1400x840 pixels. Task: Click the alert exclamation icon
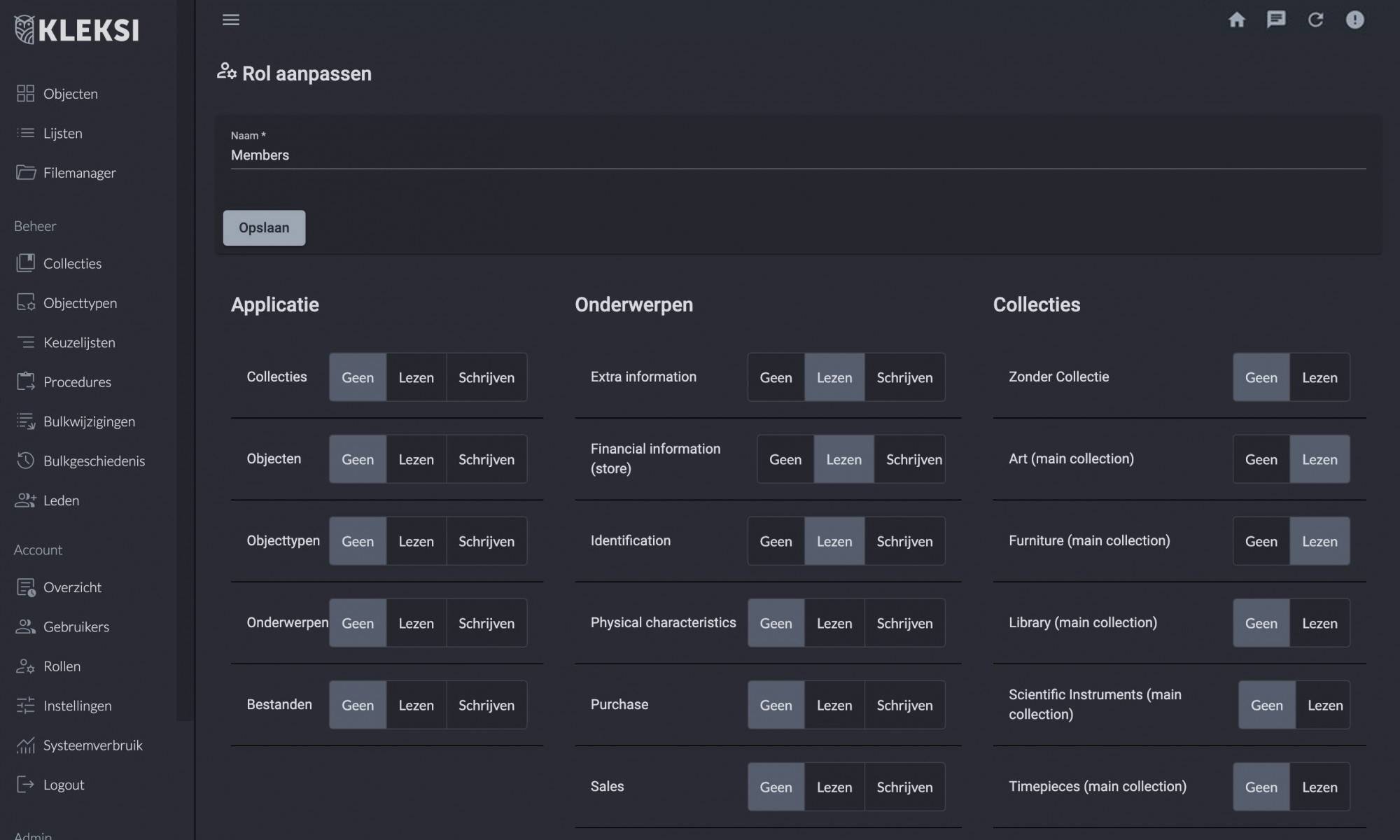pyautogui.click(x=1354, y=20)
